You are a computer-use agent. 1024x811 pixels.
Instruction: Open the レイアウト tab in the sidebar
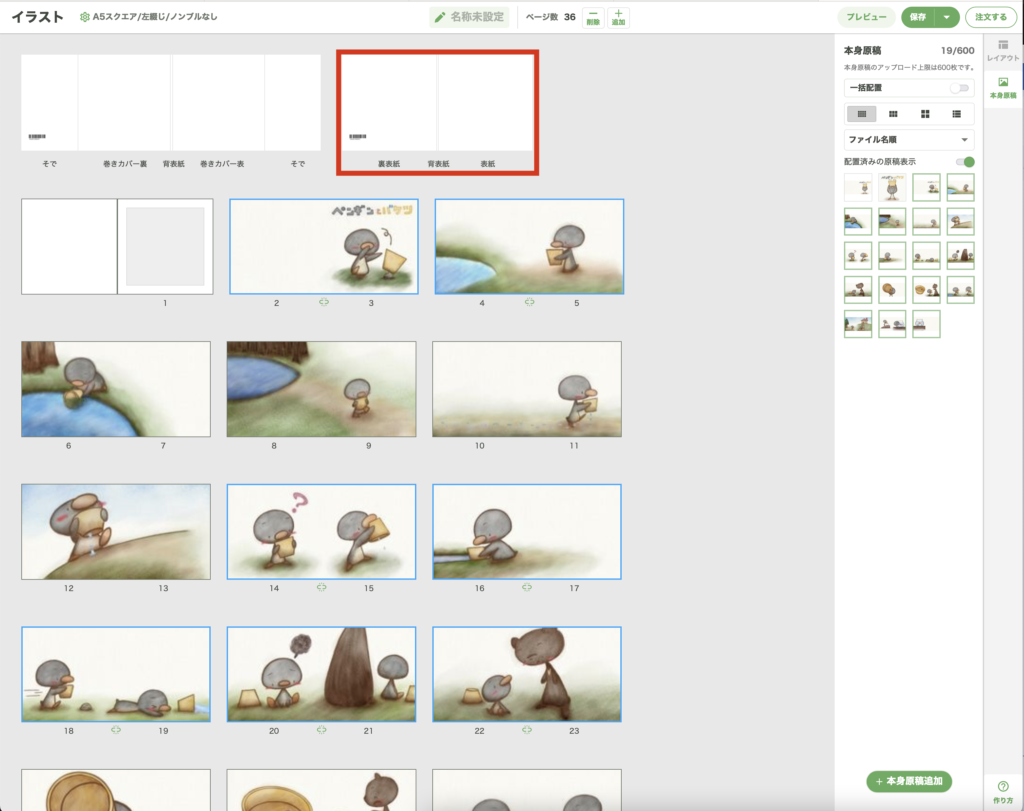(1003, 52)
